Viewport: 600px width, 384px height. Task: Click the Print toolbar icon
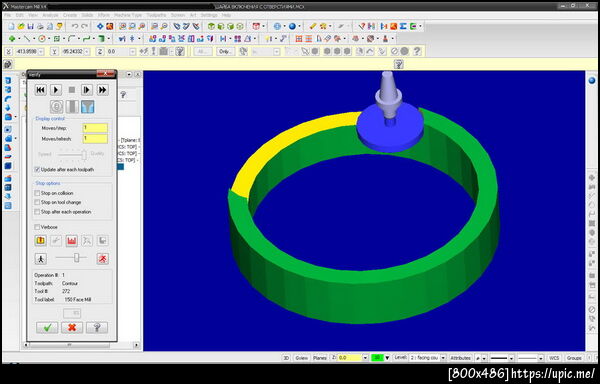click(40, 26)
